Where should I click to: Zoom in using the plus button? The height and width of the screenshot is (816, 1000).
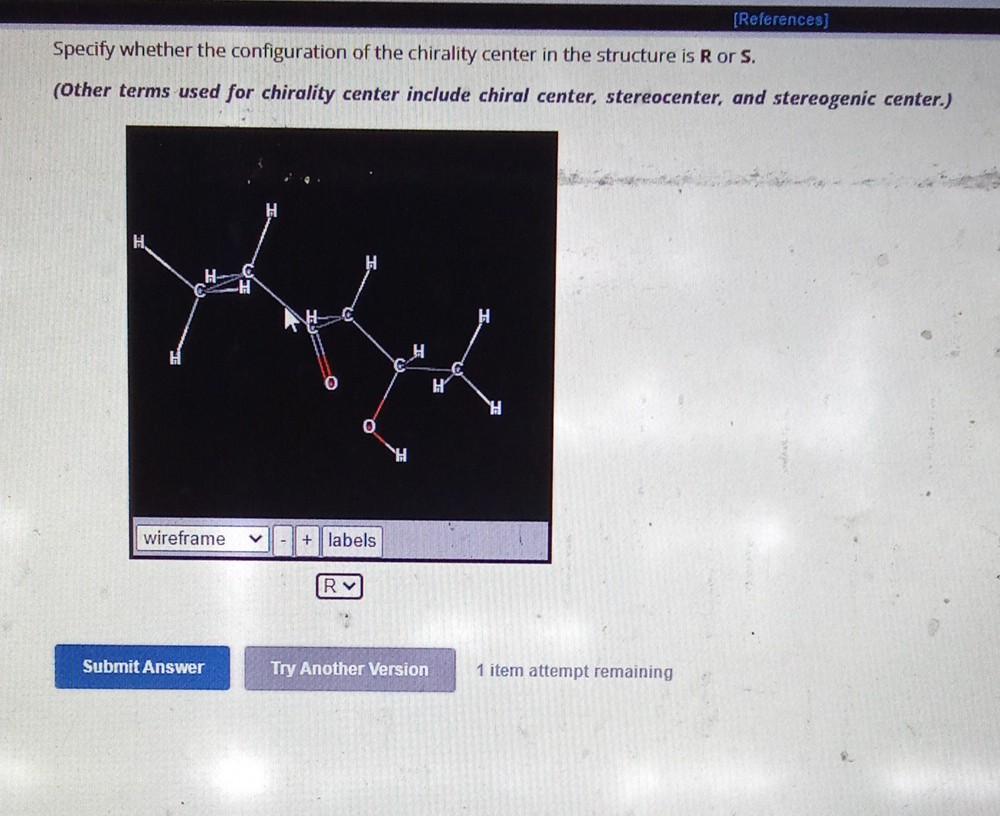pos(306,540)
